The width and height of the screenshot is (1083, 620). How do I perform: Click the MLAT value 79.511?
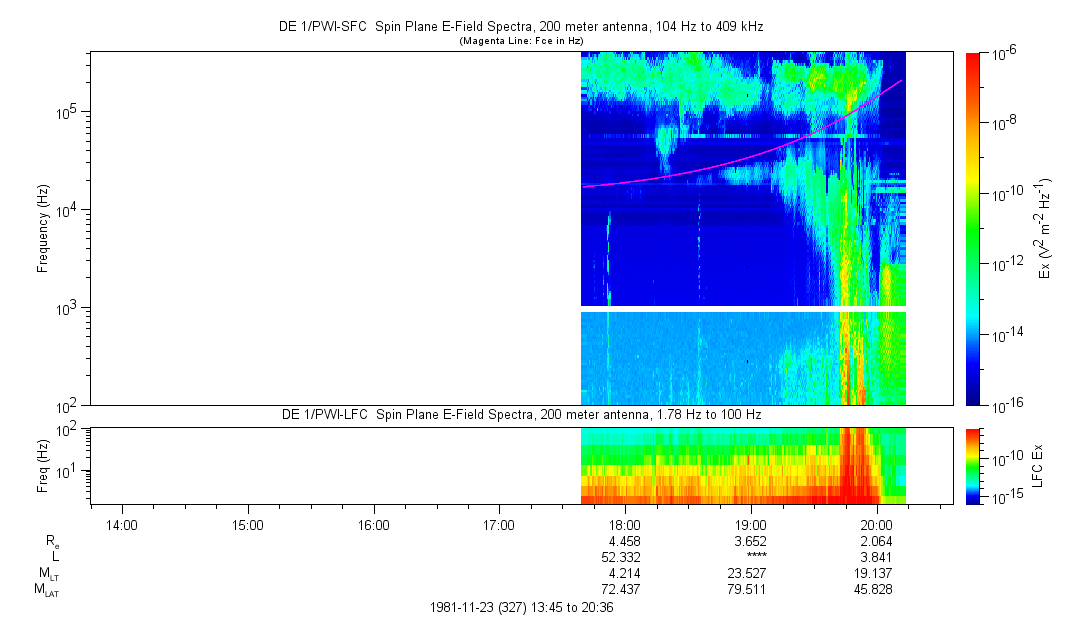pyautogui.click(x=751, y=590)
